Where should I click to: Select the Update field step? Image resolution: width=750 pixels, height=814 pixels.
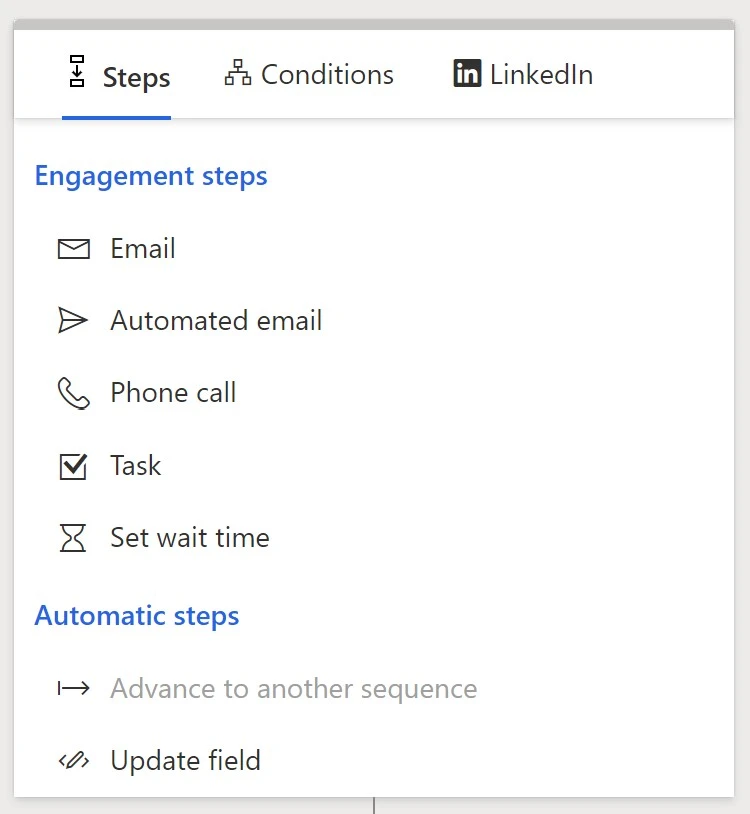point(185,761)
